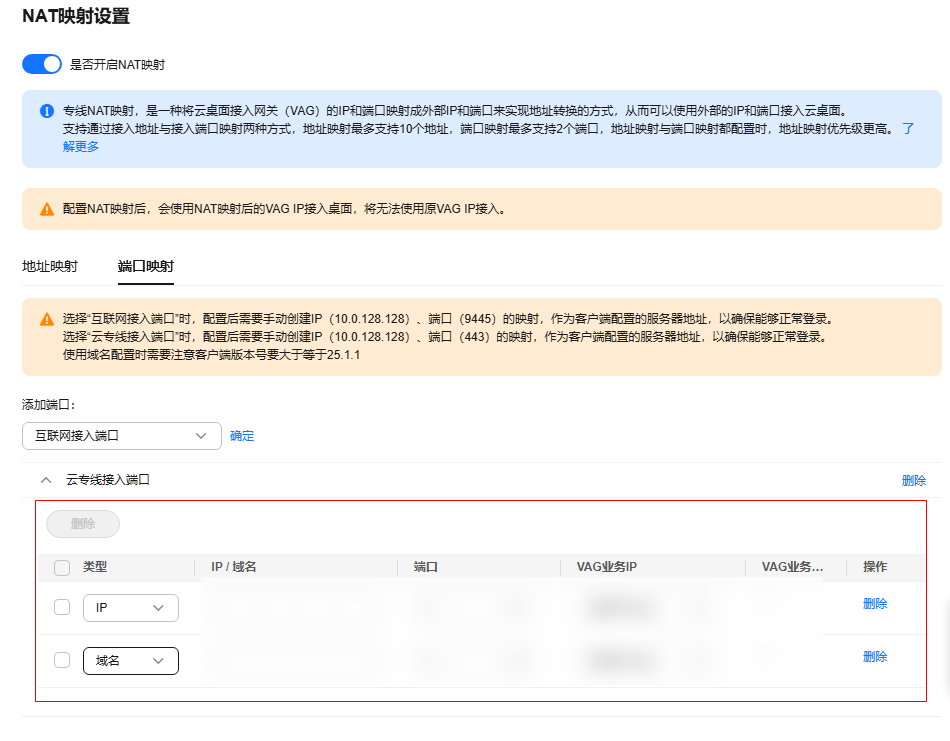Click the 端口 column header
Image resolution: width=950 pixels, height=741 pixels.
426,567
